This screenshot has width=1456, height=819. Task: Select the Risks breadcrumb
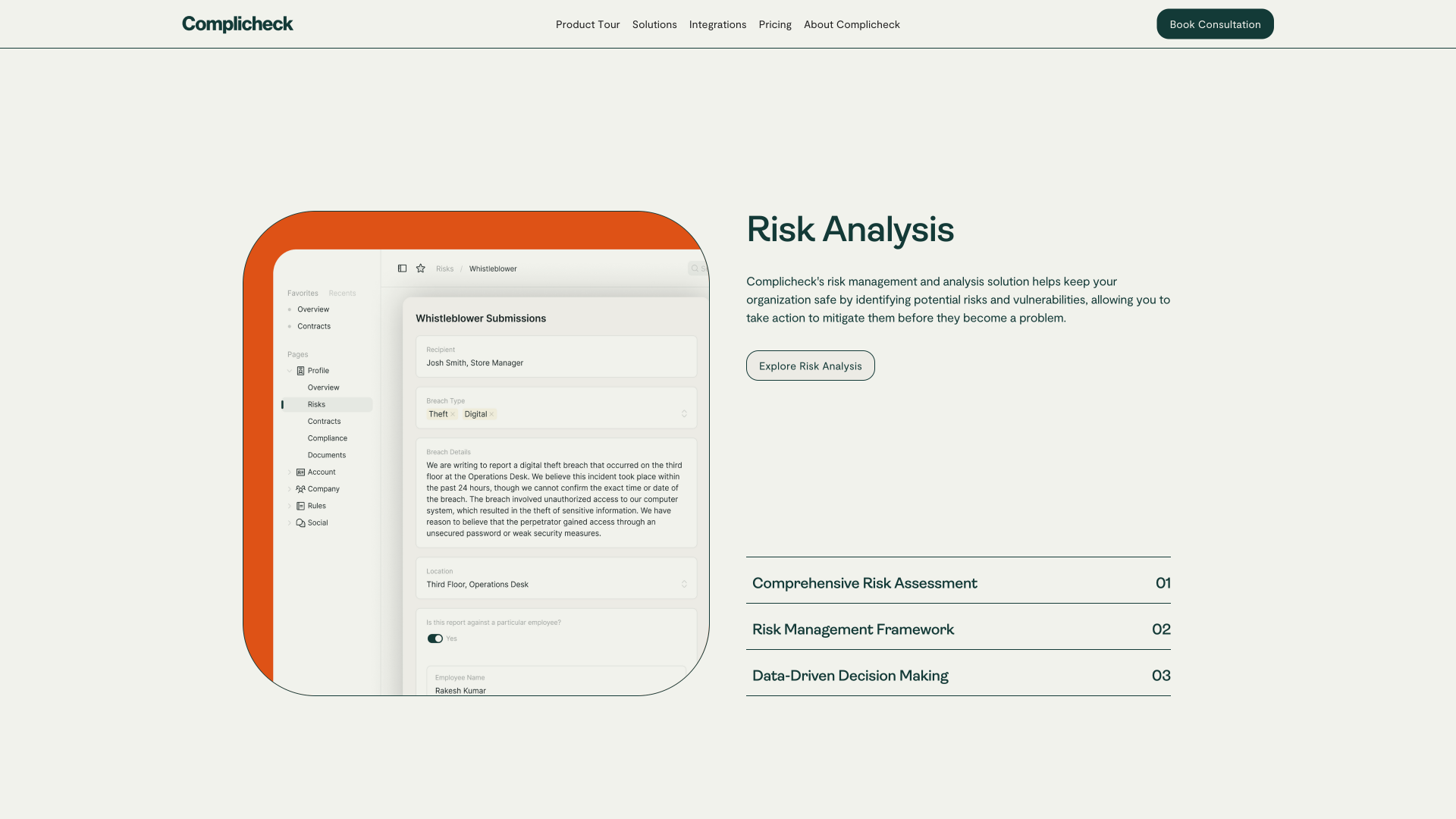pyautogui.click(x=444, y=268)
